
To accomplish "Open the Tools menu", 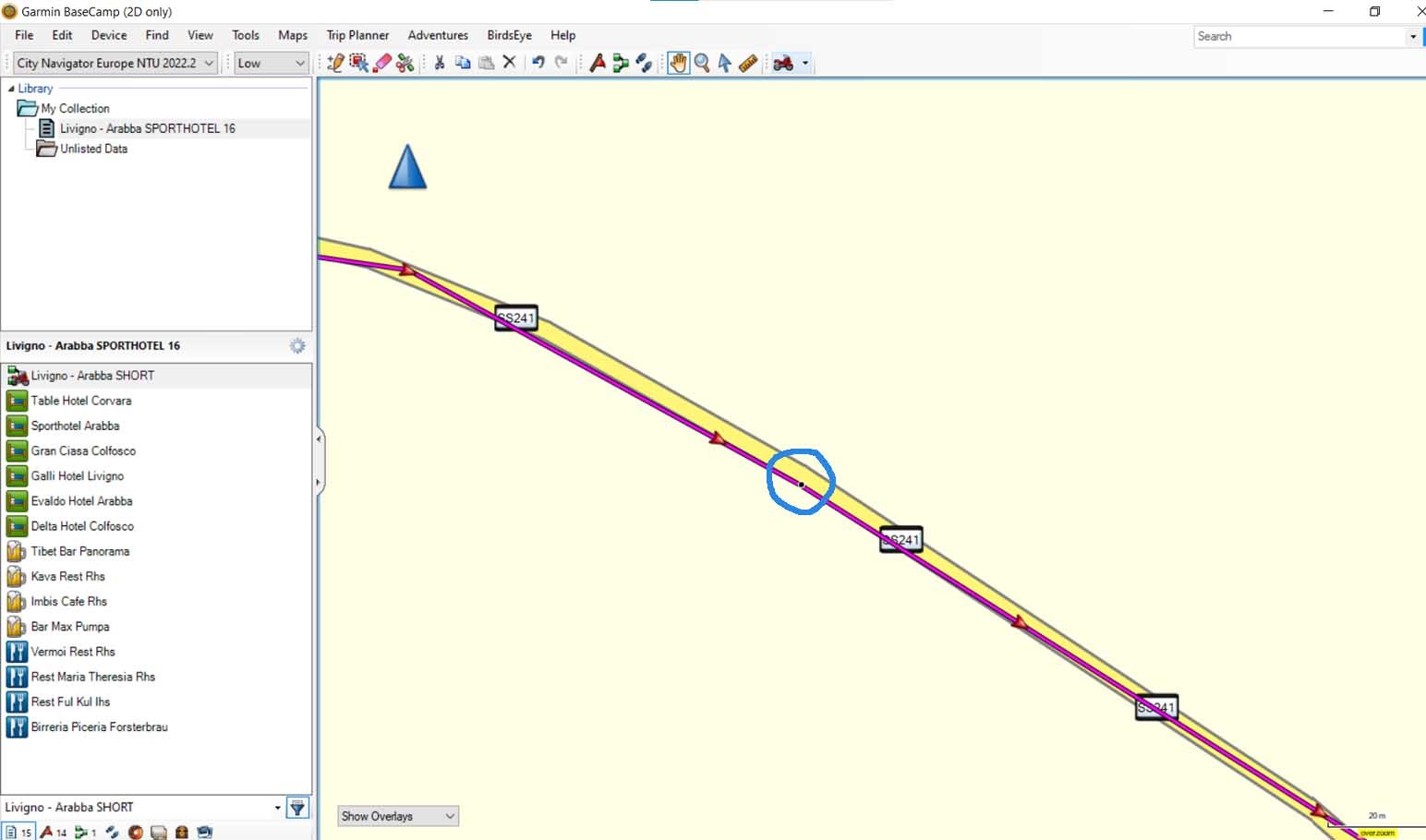I will click(x=246, y=35).
